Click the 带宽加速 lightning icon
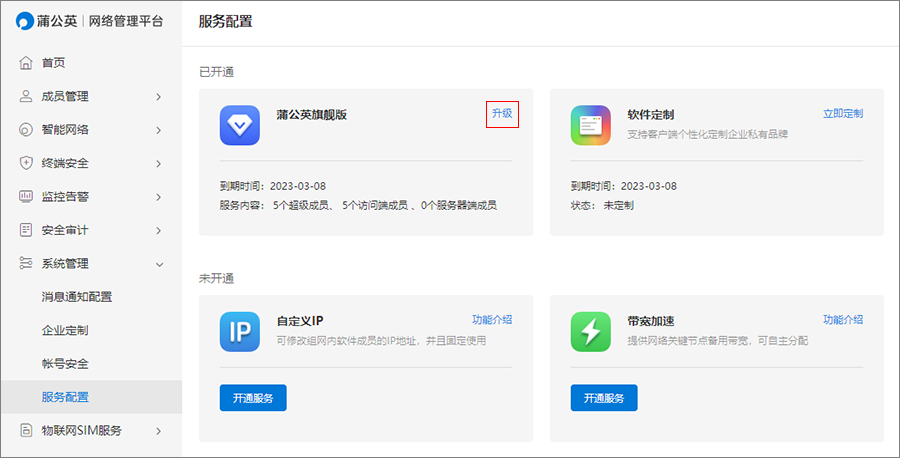The width and height of the screenshot is (900, 458). tap(591, 332)
